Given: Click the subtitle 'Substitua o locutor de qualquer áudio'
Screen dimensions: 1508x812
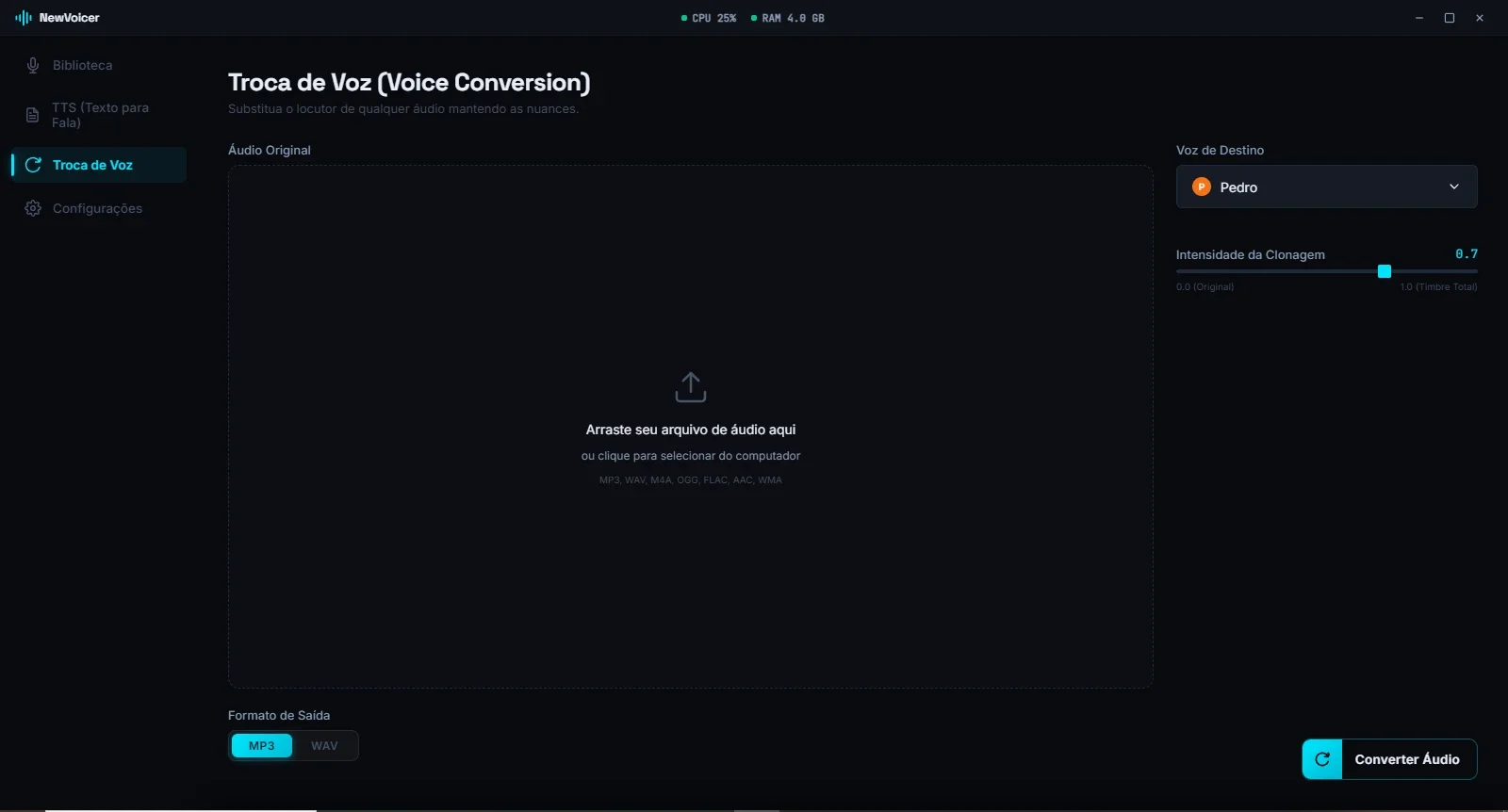Looking at the screenshot, I should point(403,109).
